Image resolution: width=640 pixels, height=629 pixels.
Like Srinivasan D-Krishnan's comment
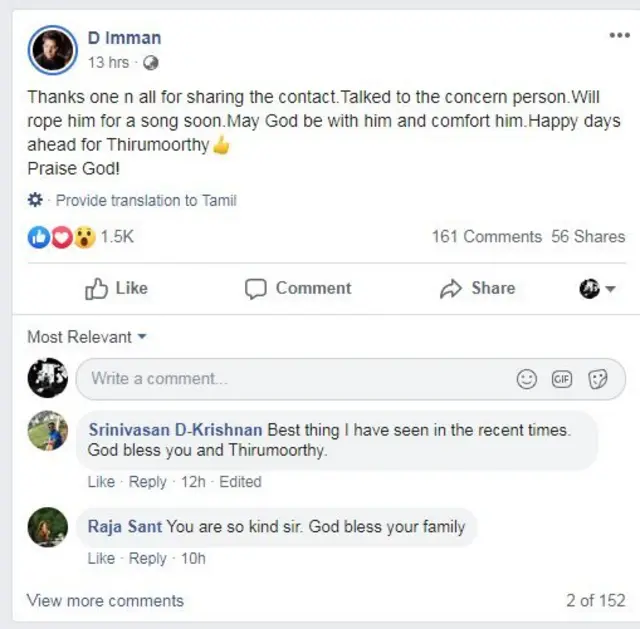pyautogui.click(x=101, y=481)
